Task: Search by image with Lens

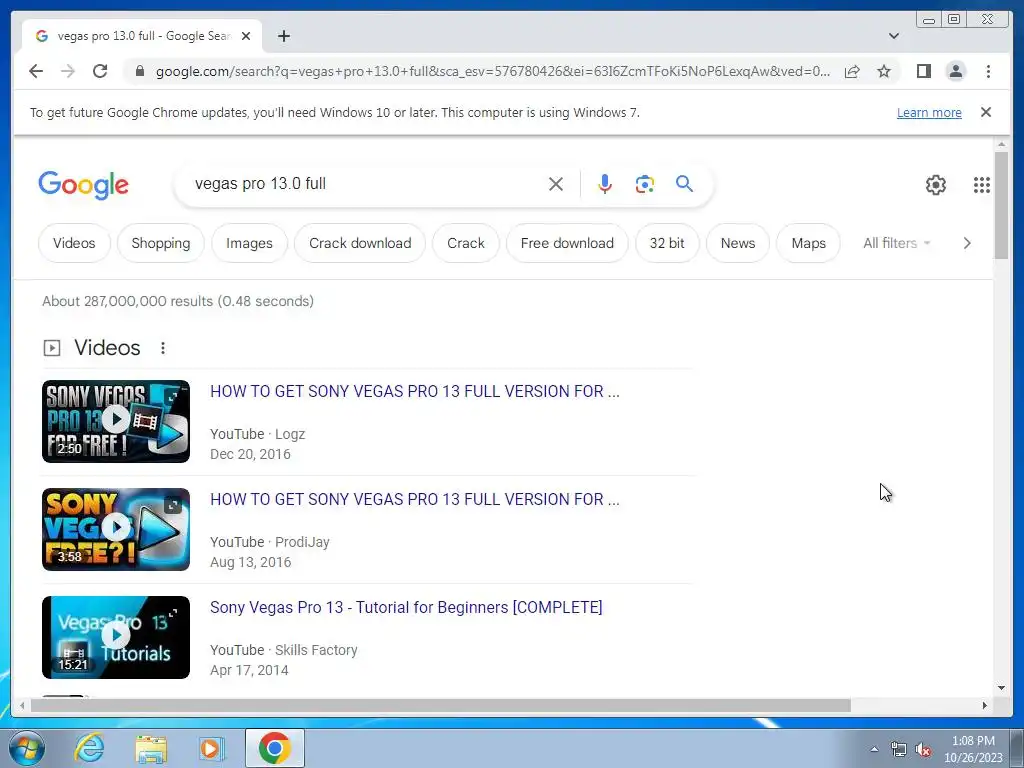Action: click(645, 184)
